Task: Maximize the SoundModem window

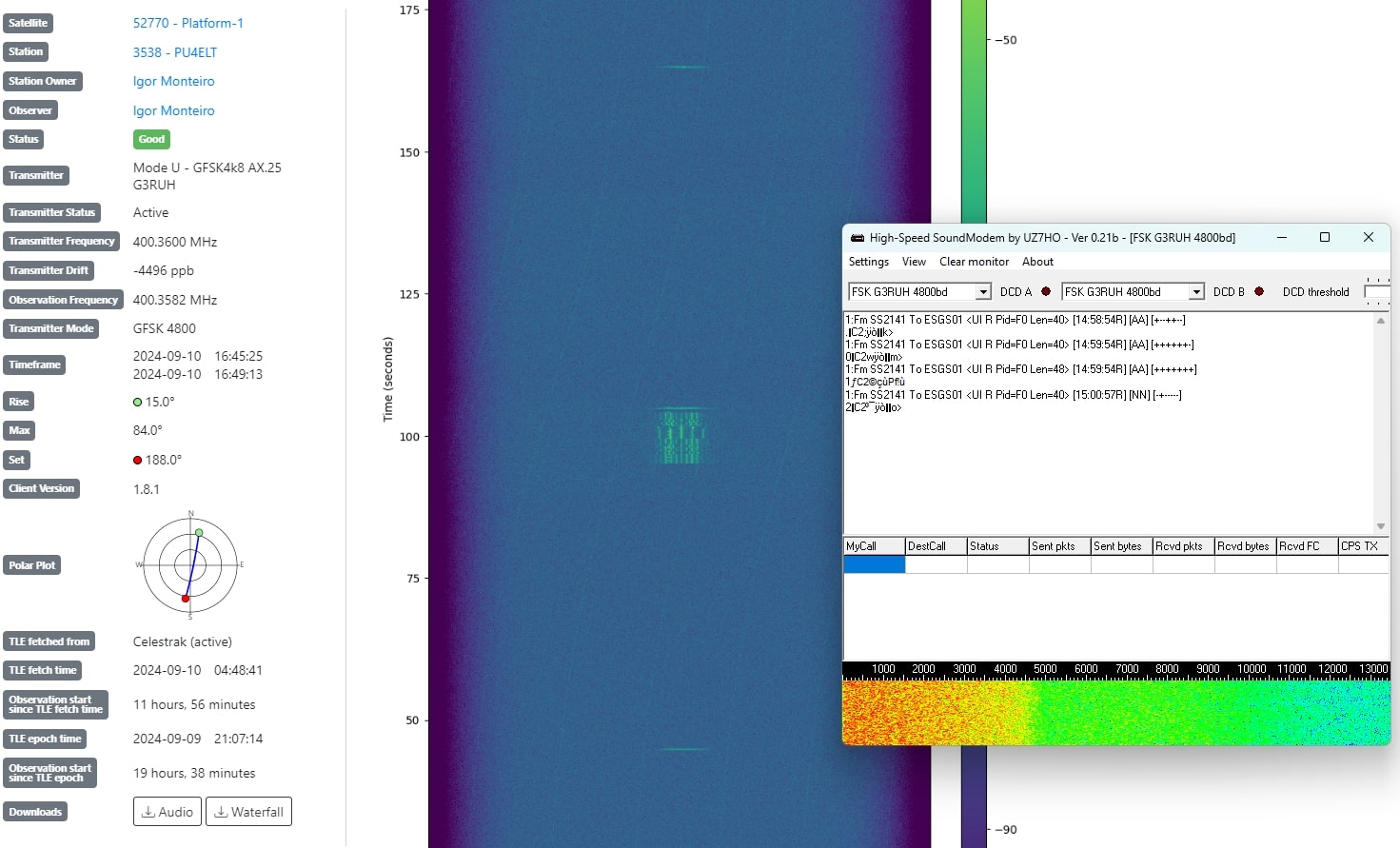Action: click(x=1325, y=238)
